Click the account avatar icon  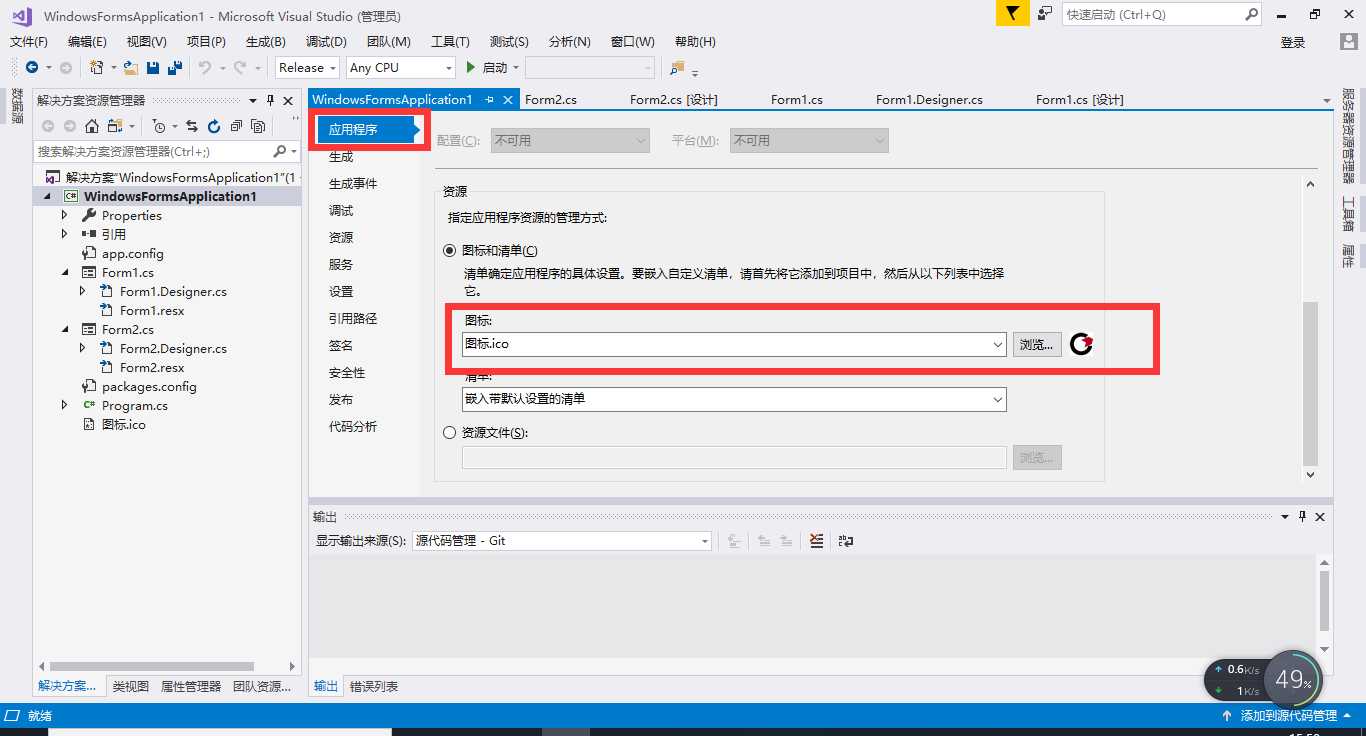pos(1348,41)
